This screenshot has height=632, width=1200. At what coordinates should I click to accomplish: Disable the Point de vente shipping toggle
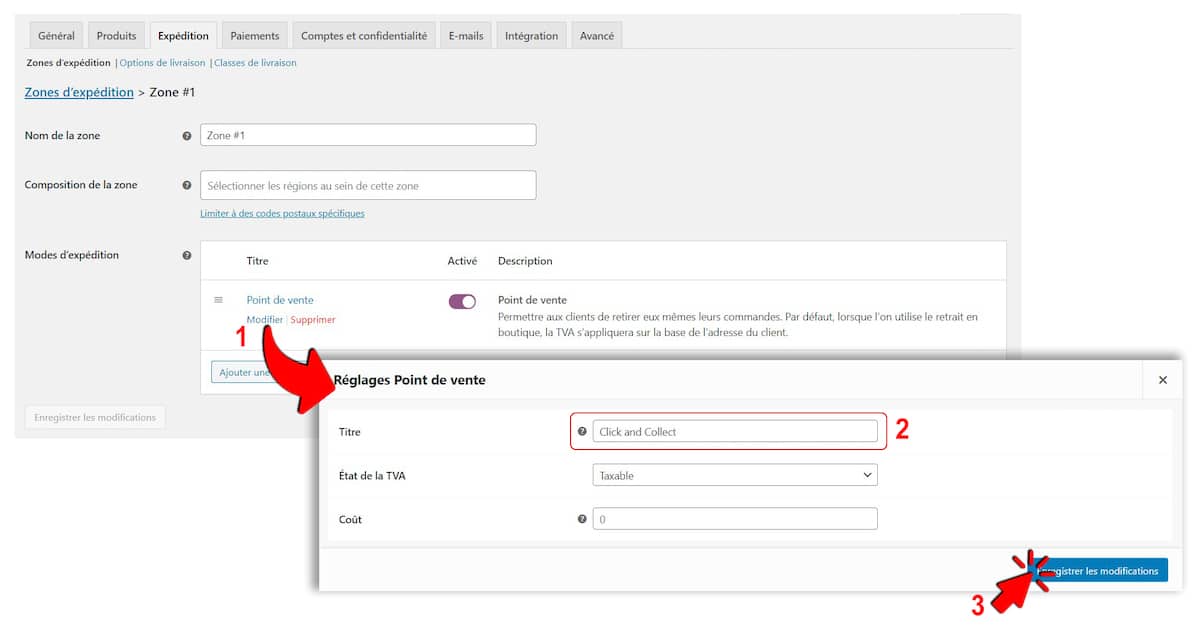coord(462,302)
